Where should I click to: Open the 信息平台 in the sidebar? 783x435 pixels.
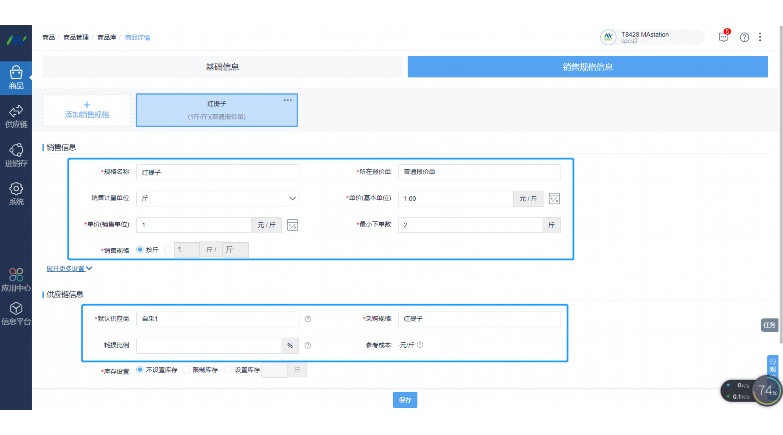16,313
